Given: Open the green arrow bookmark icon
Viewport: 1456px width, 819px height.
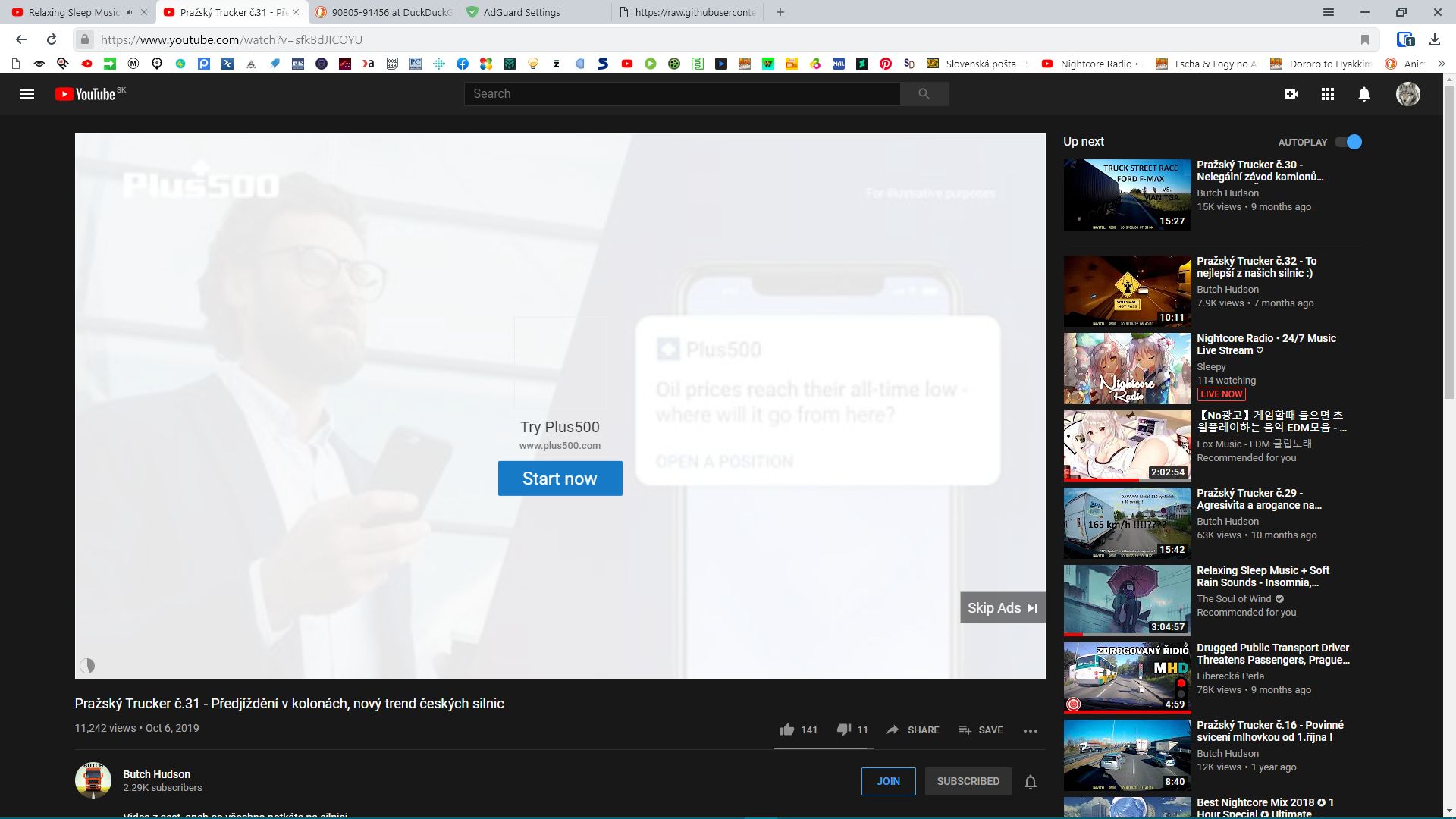Looking at the screenshot, I should click(x=110, y=64).
